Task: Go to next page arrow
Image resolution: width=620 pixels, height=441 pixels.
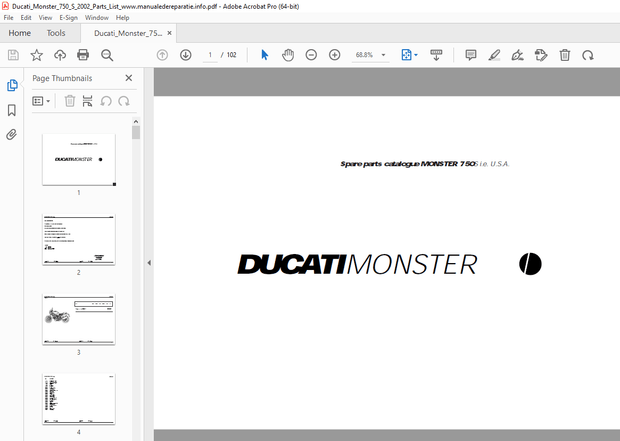Action: pyautogui.click(x=185, y=55)
